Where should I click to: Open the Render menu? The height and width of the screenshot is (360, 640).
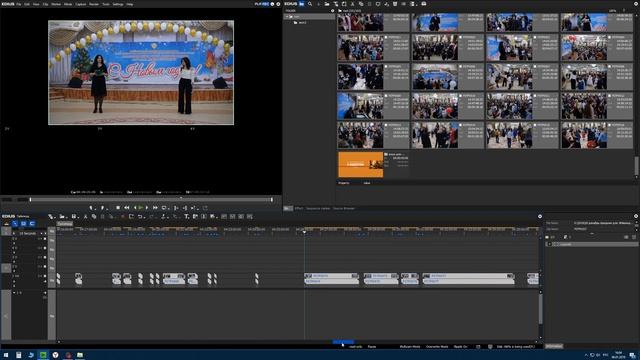(x=94, y=4)
